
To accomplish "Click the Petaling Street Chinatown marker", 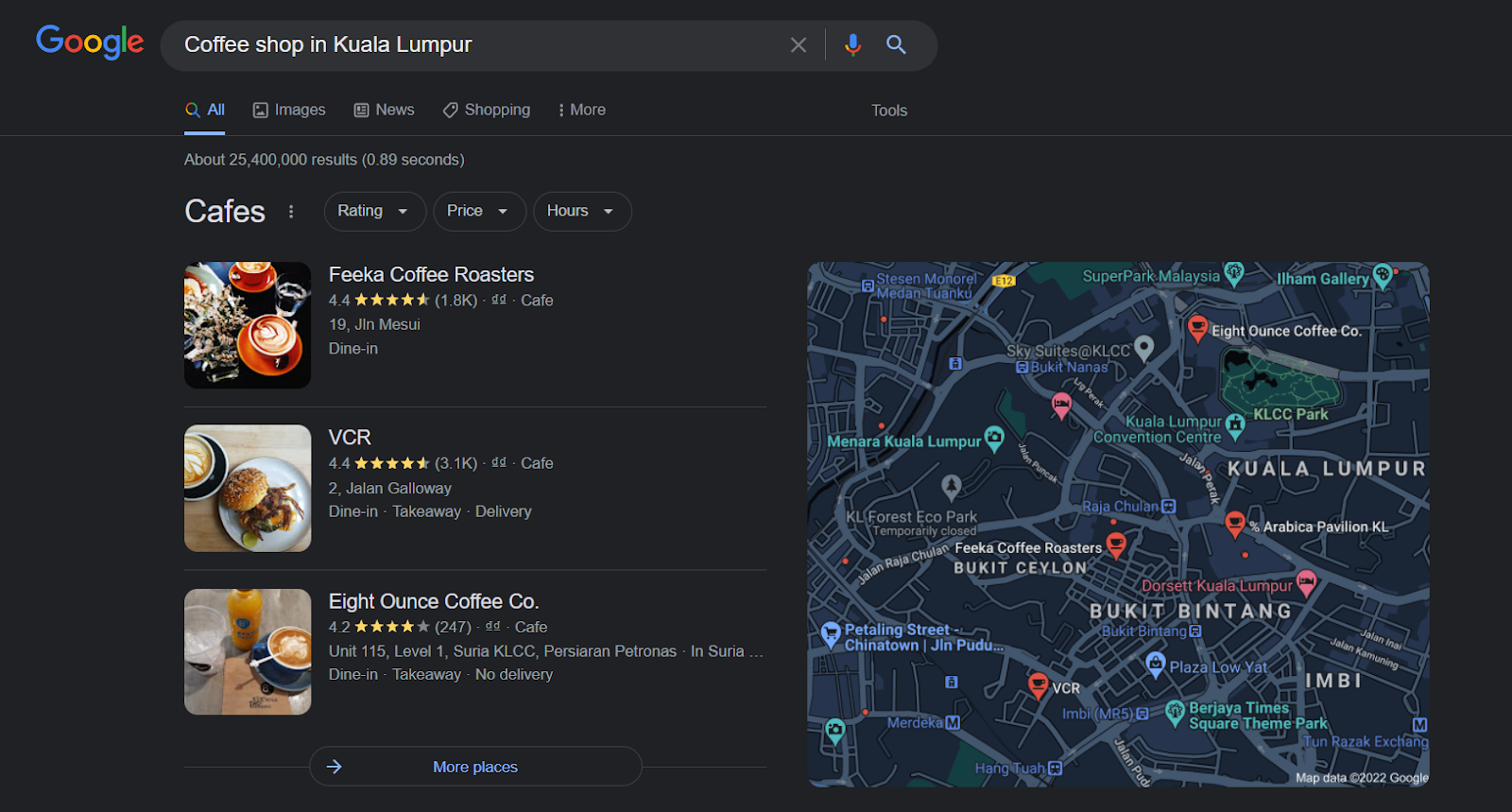I will pos(831,633).
